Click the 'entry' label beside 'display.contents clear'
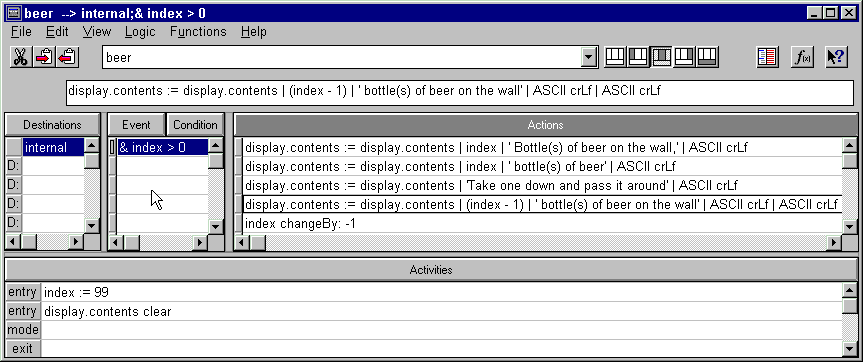The width and height of the screenshot is (863, 362). [23, 311]
